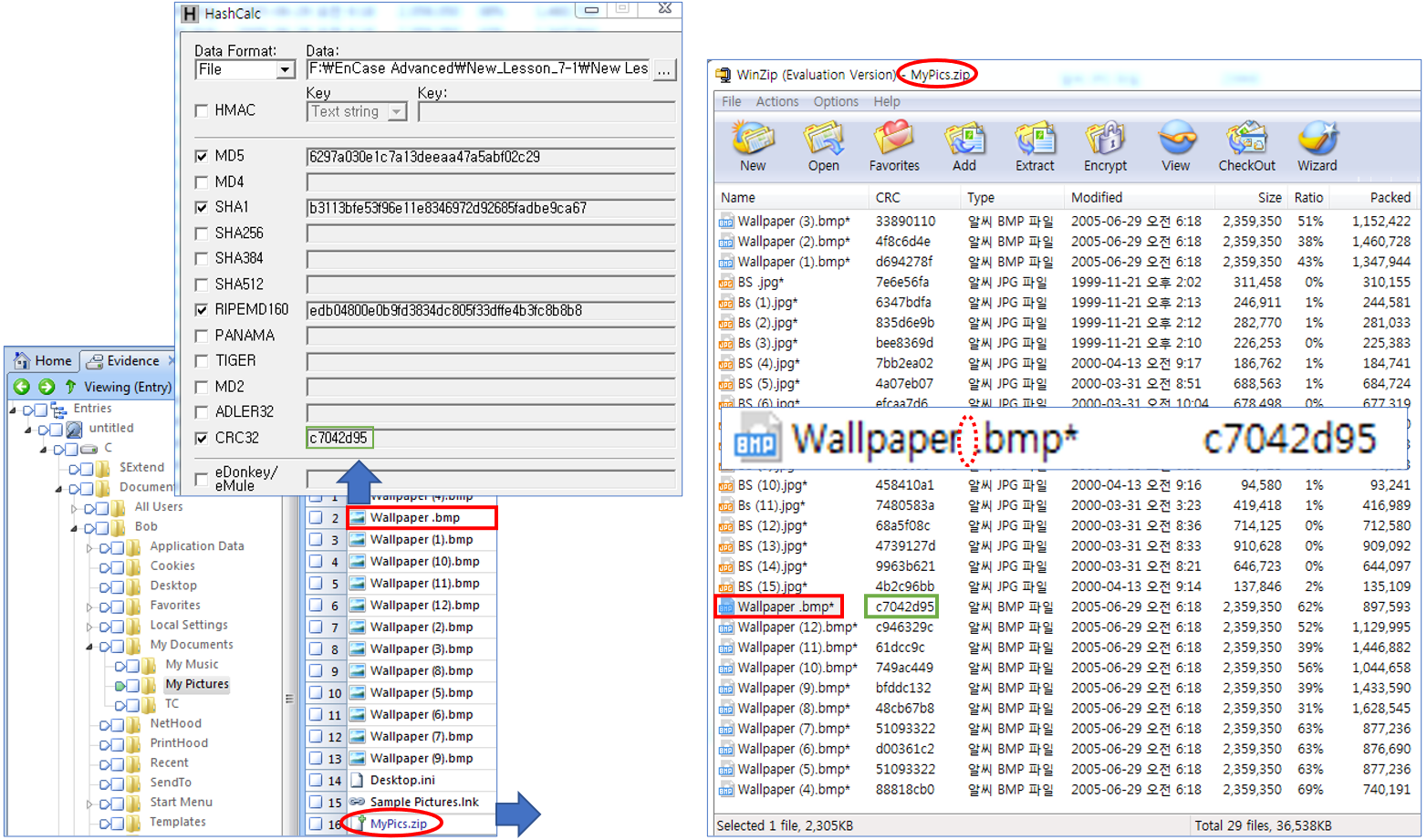This screenshot has width=1427, height=840.
Task: Sort WinZip list by Name column
Action: [792, 197]
